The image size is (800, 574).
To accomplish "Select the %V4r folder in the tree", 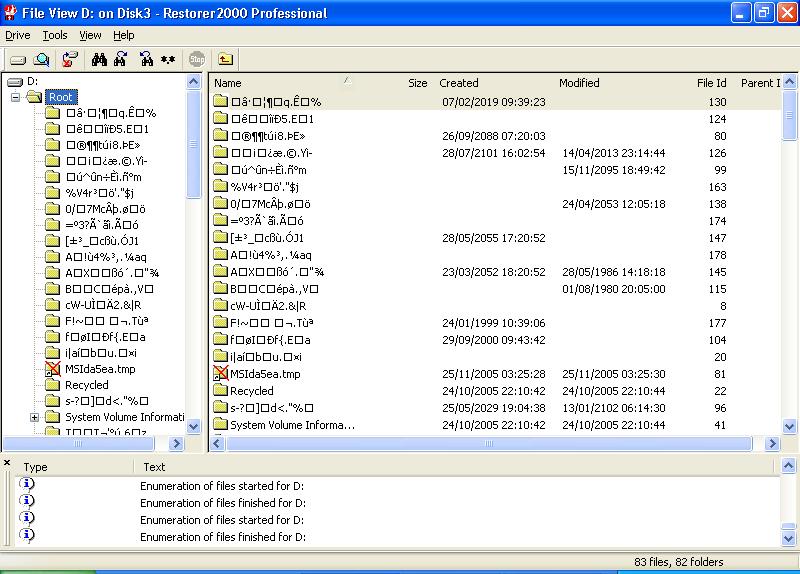I will click(99, 193).
